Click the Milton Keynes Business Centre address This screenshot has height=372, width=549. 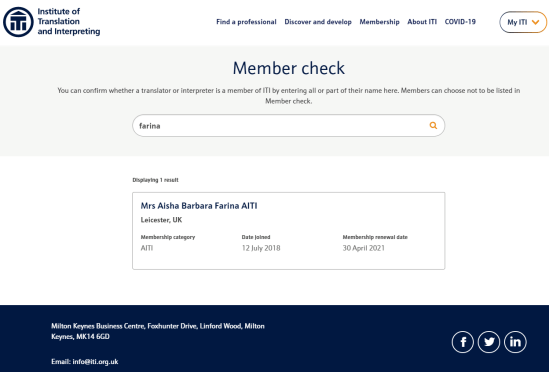(158, 331)
